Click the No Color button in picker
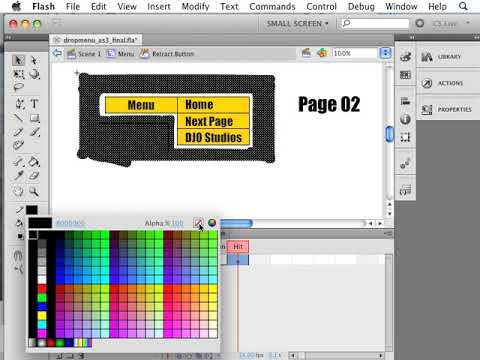 pos(199,223)
